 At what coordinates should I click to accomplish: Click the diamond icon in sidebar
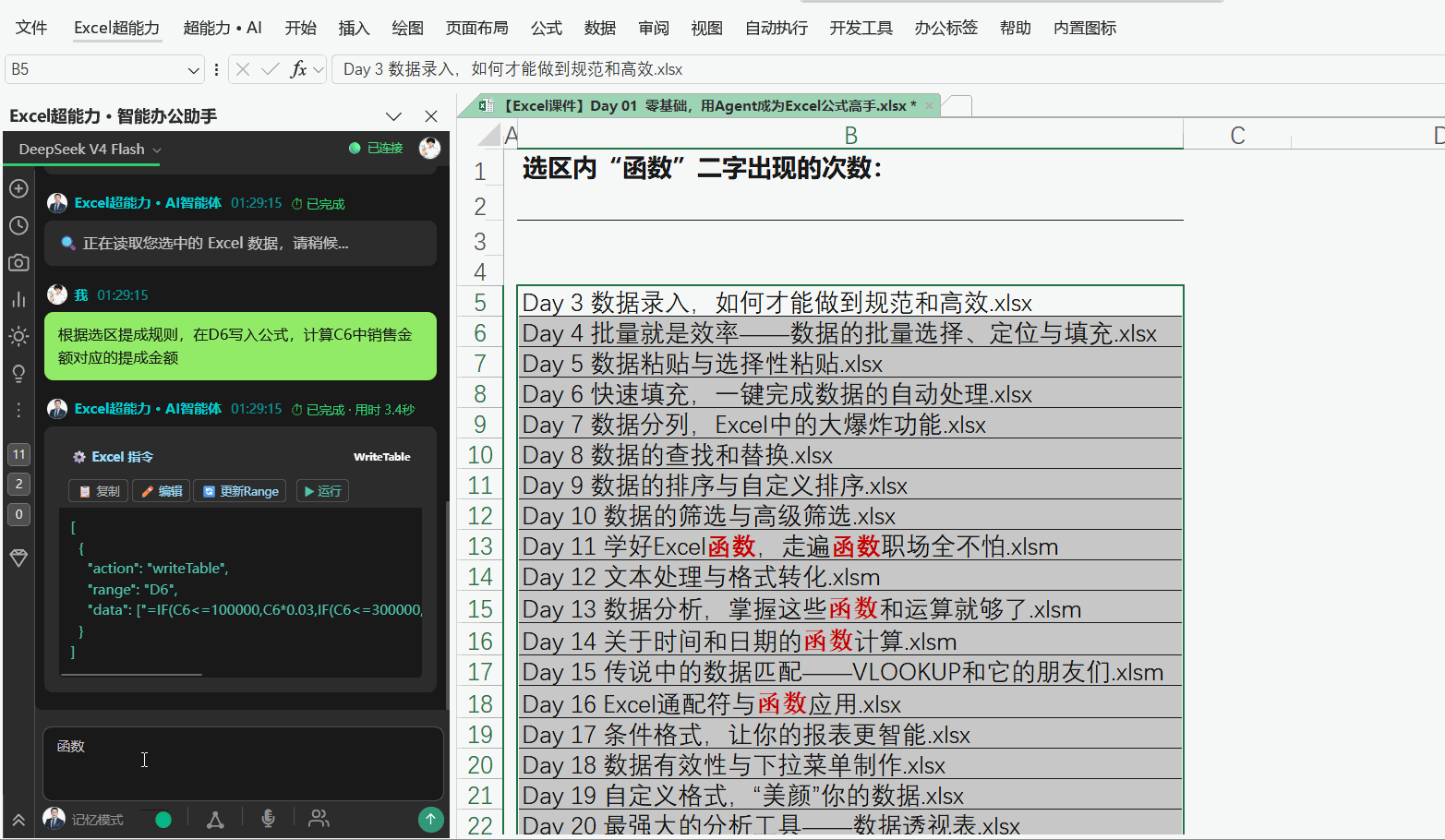tap(18, 558)
